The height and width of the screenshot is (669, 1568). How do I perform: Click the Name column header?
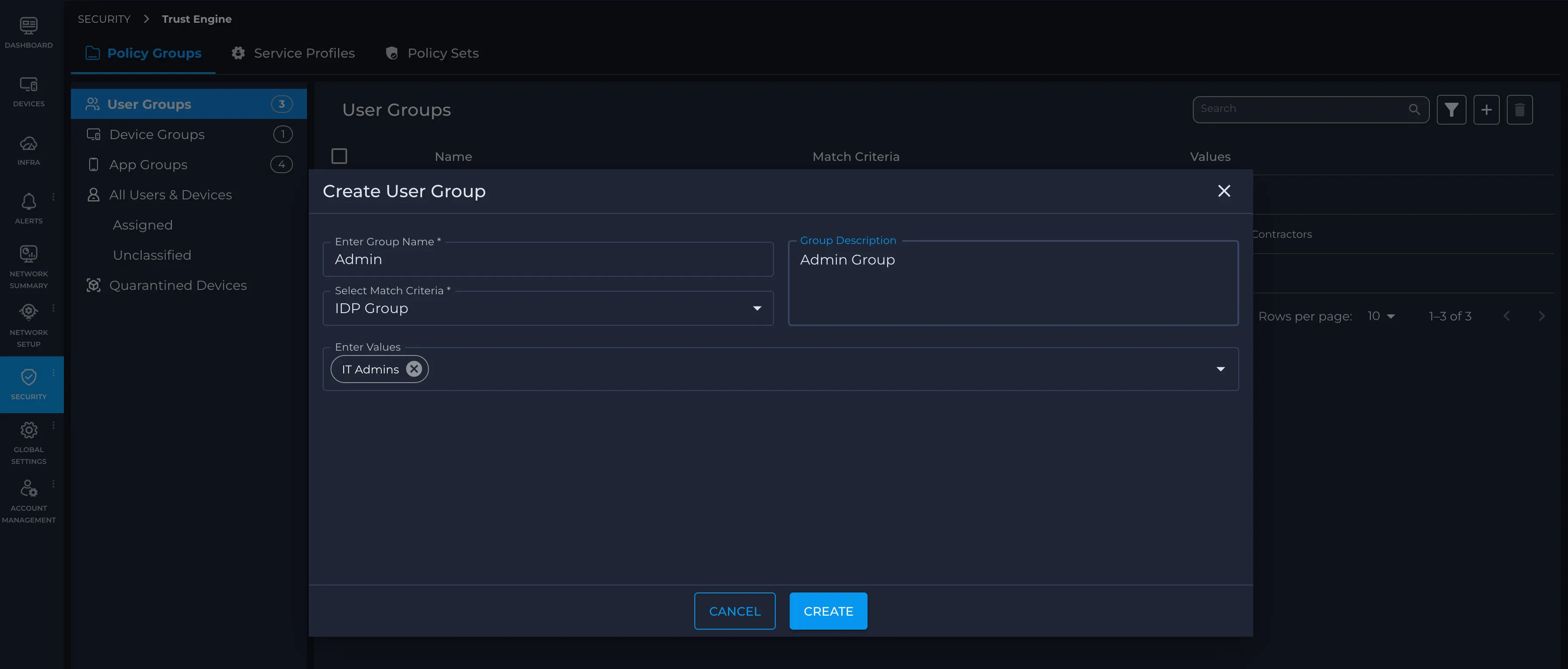pos(453,157)
